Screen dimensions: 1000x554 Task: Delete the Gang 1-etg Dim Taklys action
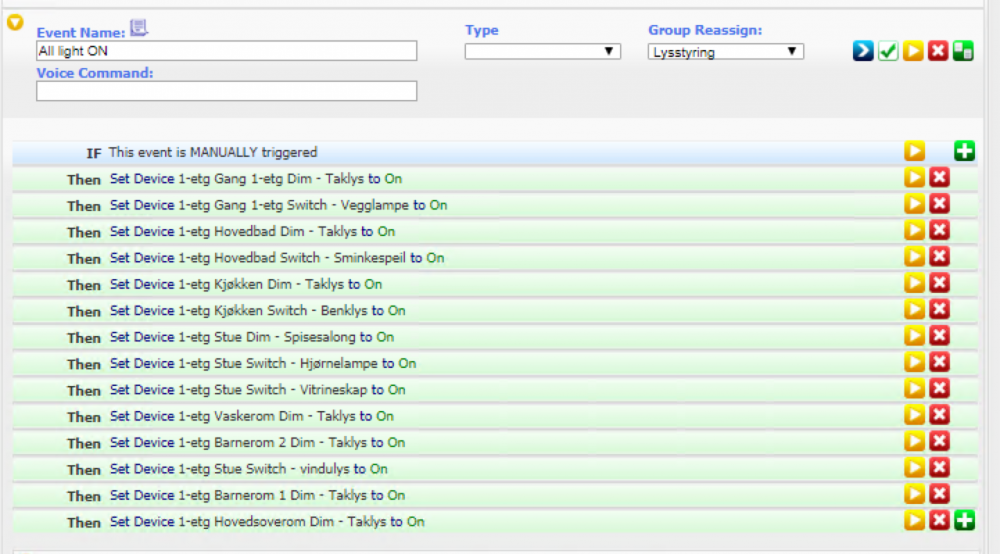pos(939,178)
